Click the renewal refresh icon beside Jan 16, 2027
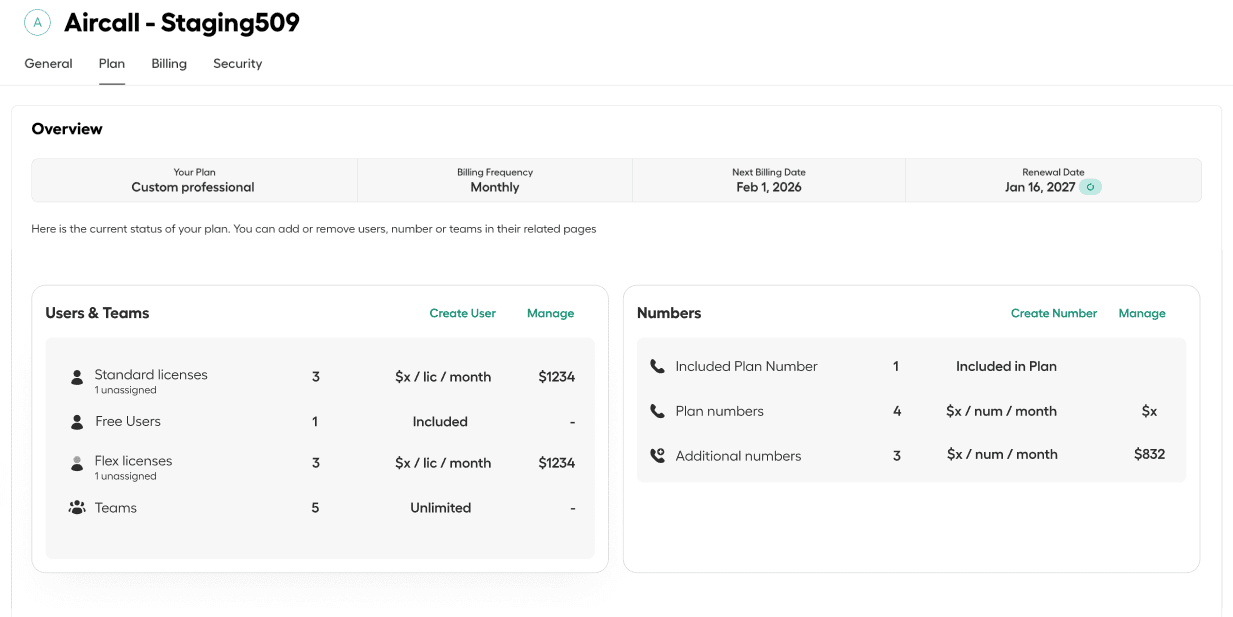Viewport: 1233px width, 617px height. [x=1091, y=187]
